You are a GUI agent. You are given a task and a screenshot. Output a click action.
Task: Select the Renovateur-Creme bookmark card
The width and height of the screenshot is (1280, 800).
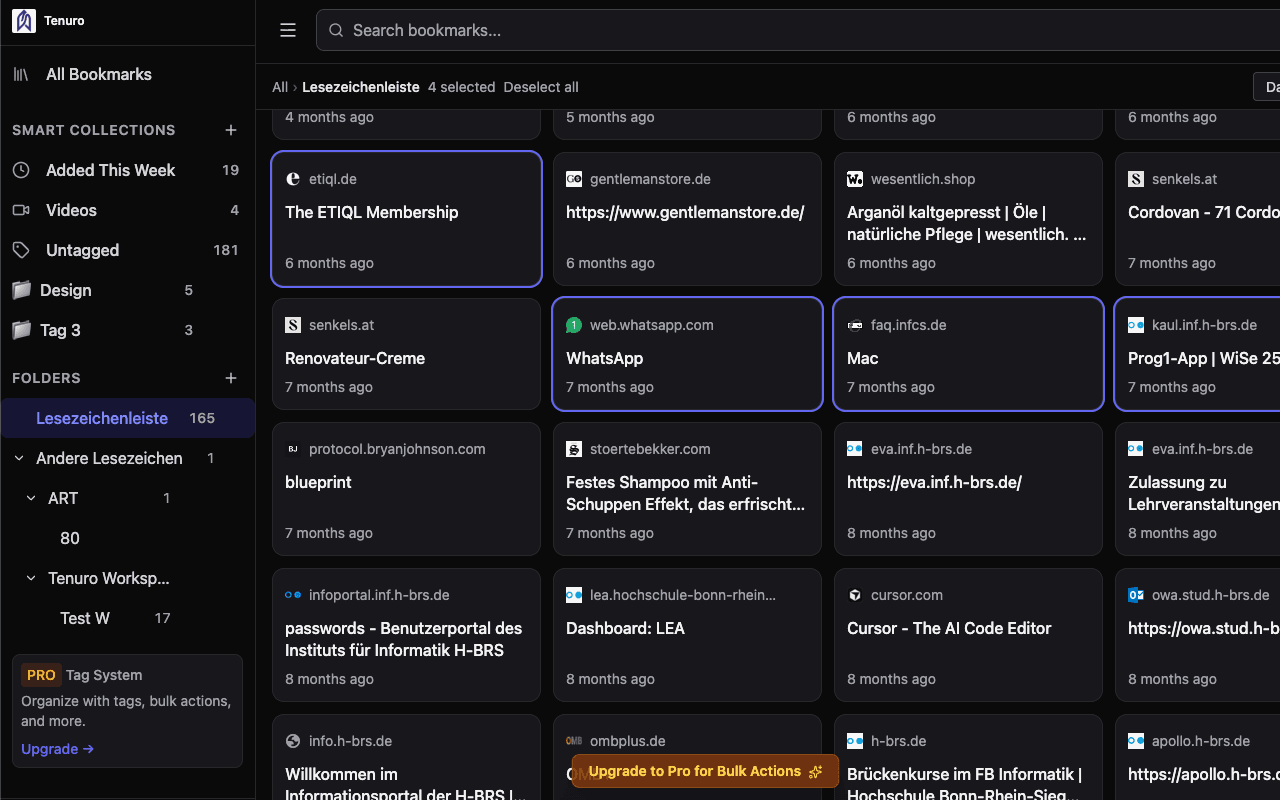coord(406,354)
